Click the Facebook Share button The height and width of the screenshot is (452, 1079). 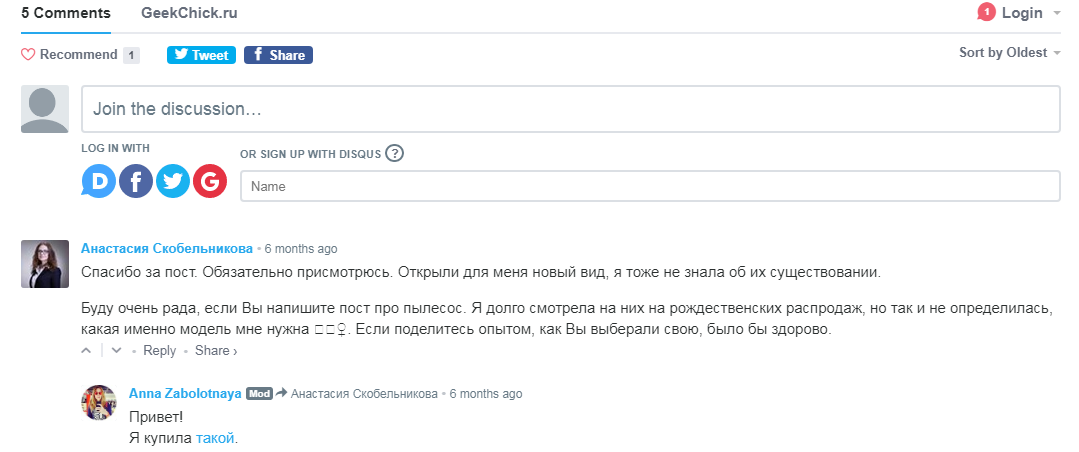(278, 55)
